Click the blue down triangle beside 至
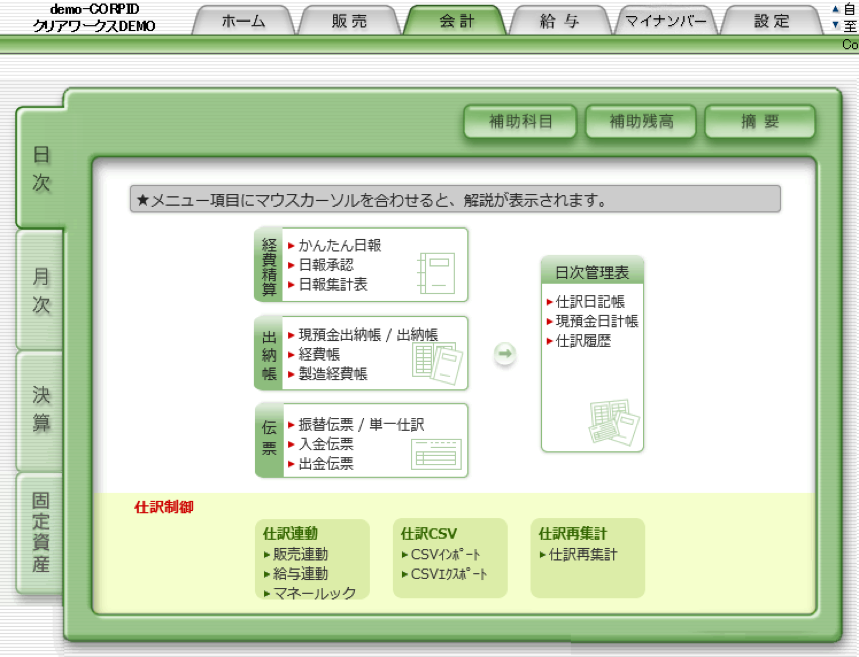The height and width of the screenshot is (657, 859). 835,25
